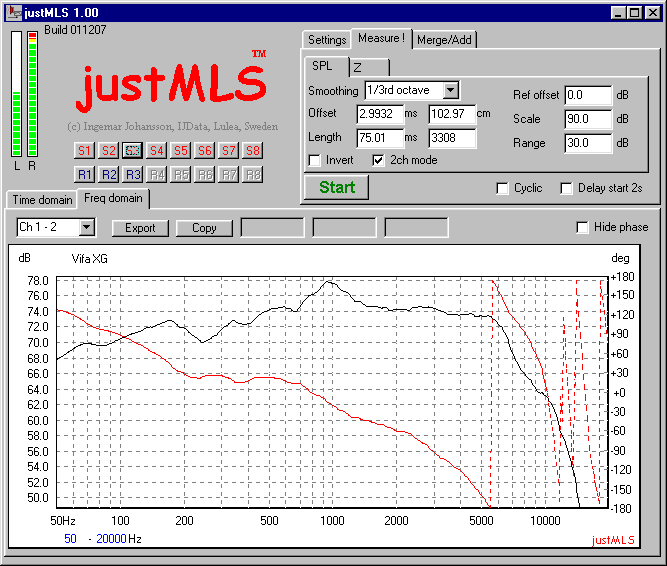
Task: Select memory slot S8
Action: pyautogui.click(x=253, y=151)
